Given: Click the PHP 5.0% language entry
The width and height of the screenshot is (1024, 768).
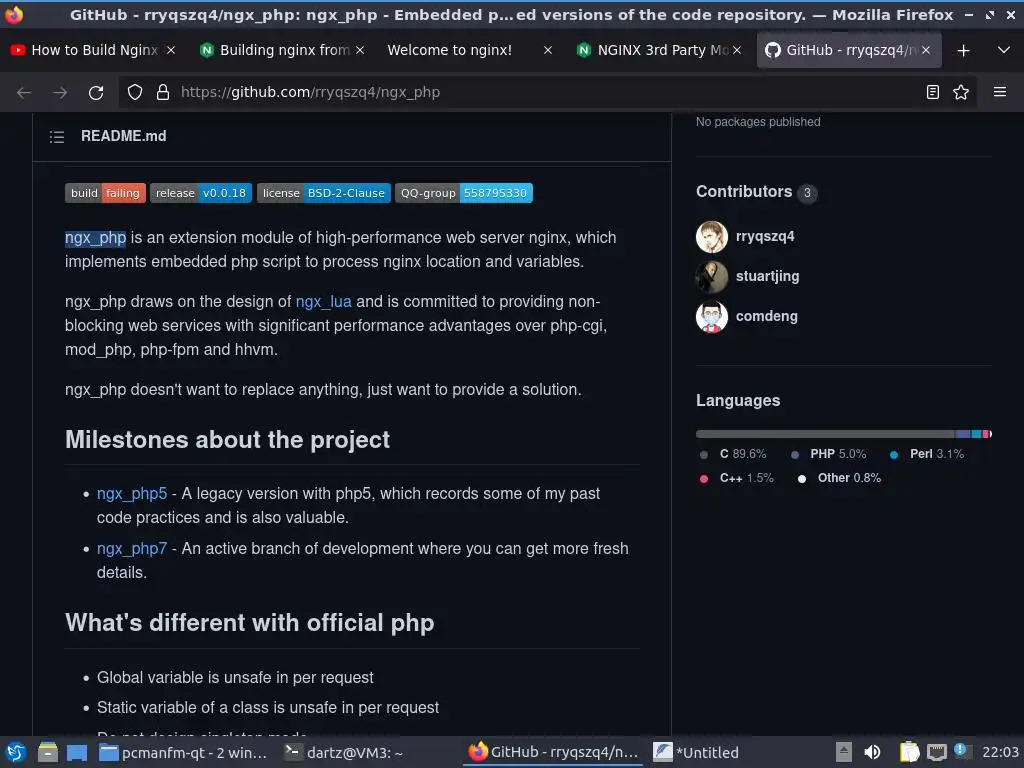Looking at the screenshot, I should point(829,454).
